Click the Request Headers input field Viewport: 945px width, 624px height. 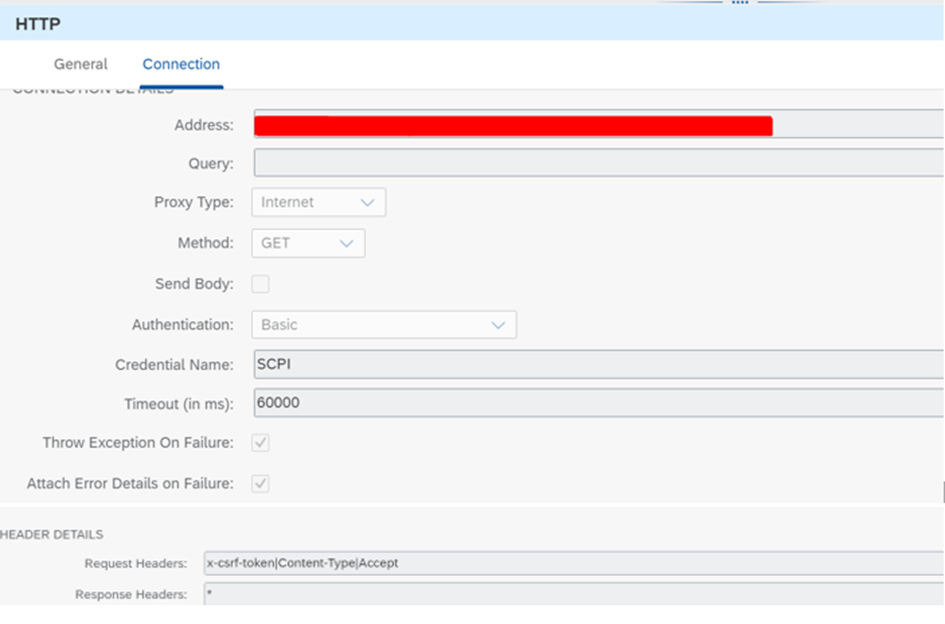(574, 563)
